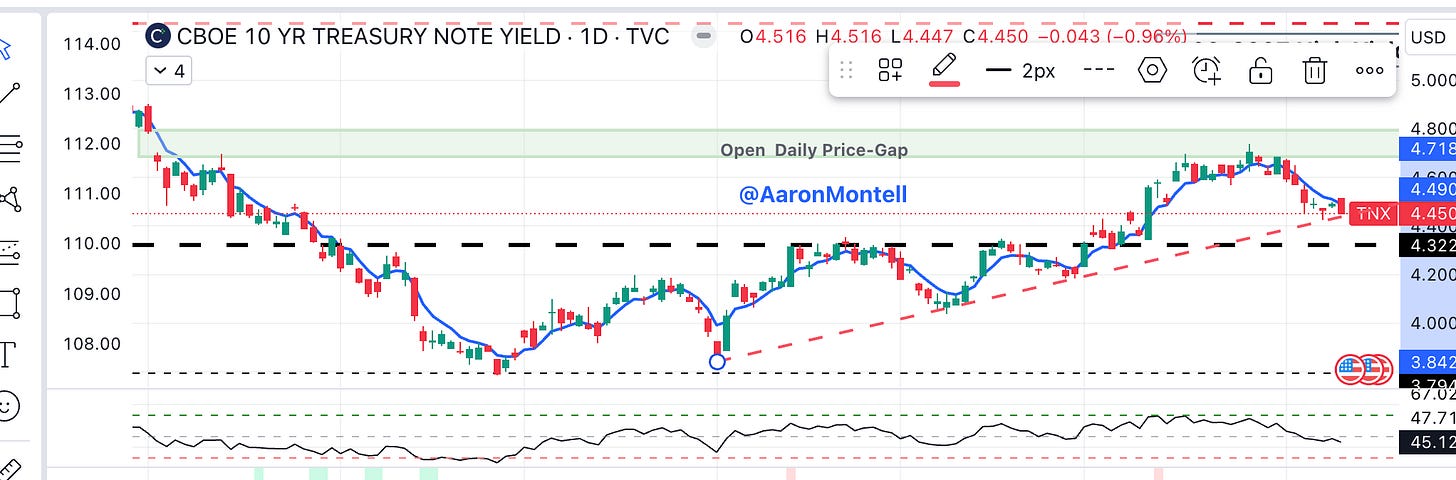Viewport: 1456px width, 480px height.
Task: Open the red line color pencil picker
Action: (942, 70)
